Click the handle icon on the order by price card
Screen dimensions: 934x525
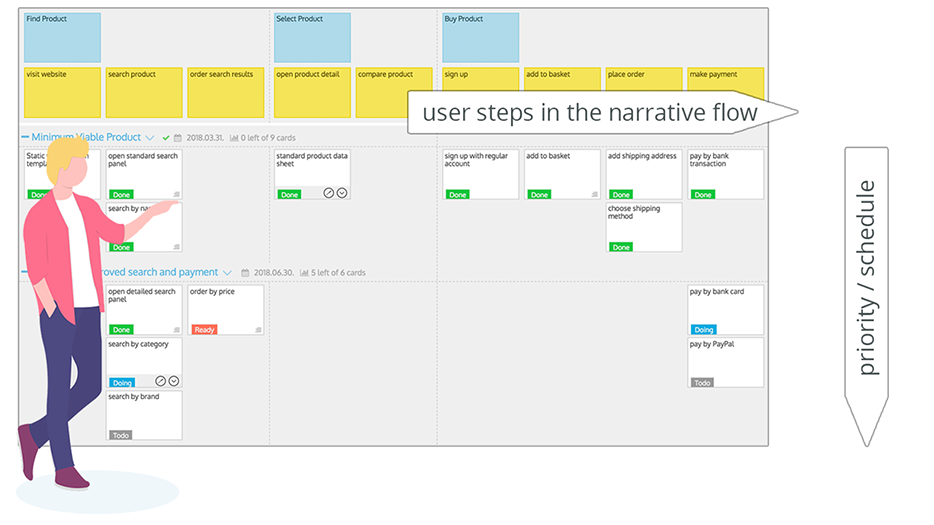point(258,330)
